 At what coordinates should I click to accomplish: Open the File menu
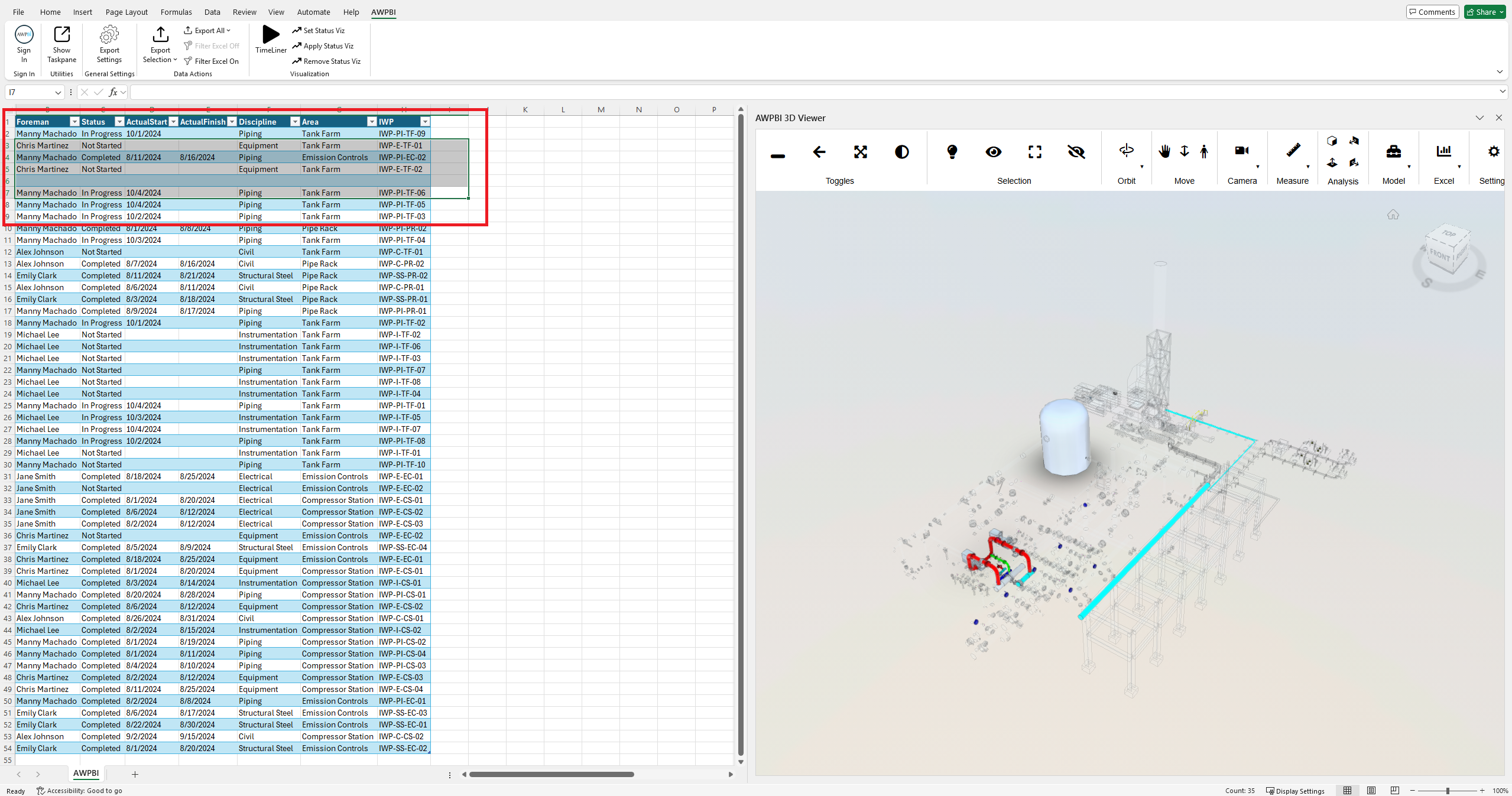[18, 12]
